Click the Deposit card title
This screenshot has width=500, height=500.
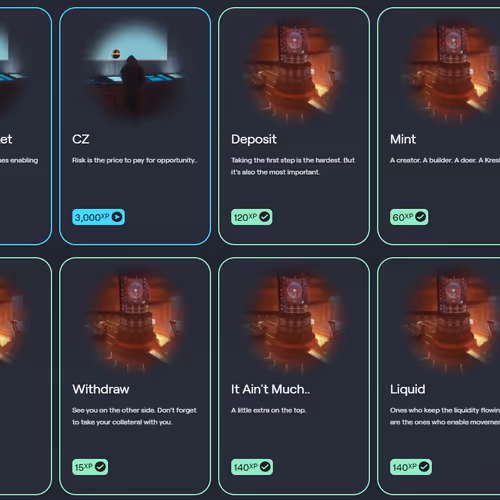(254, 140)
